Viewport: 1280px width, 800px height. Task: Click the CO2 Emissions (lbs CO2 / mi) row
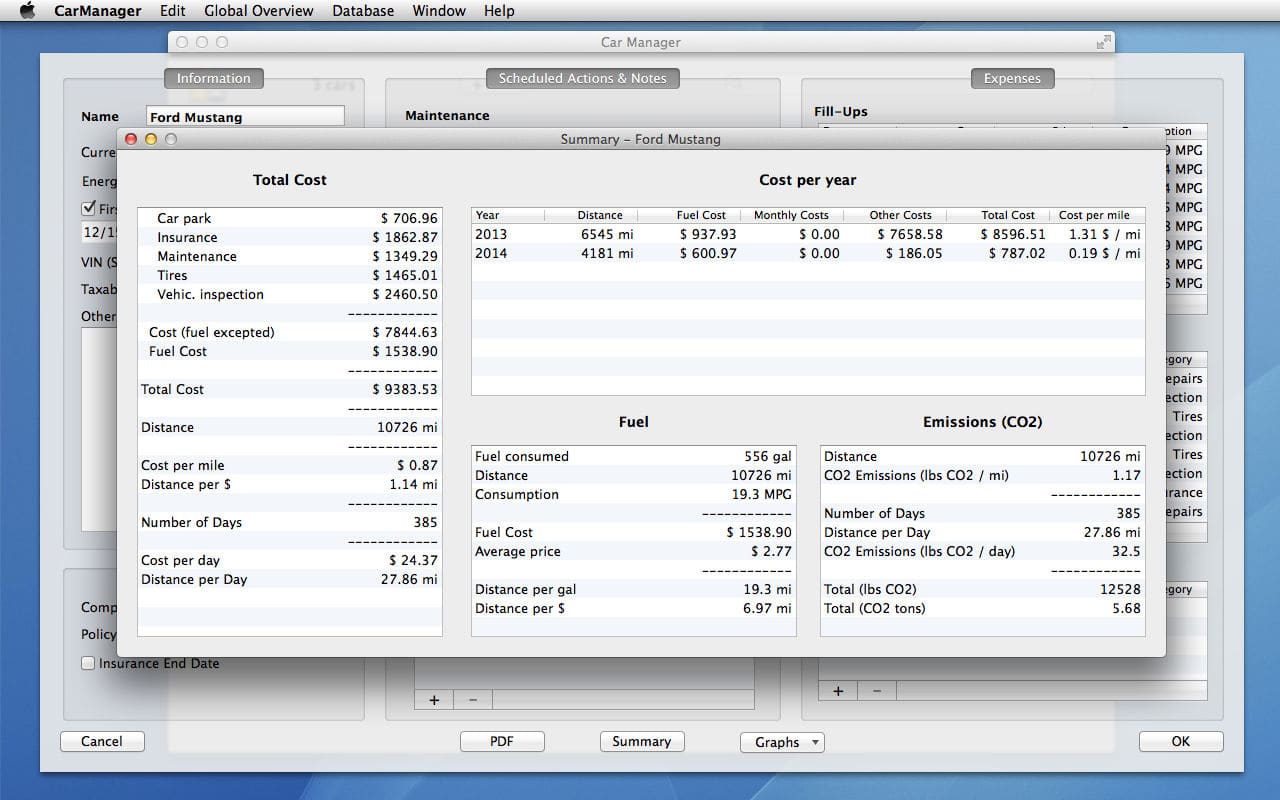[x=982, y=475]
